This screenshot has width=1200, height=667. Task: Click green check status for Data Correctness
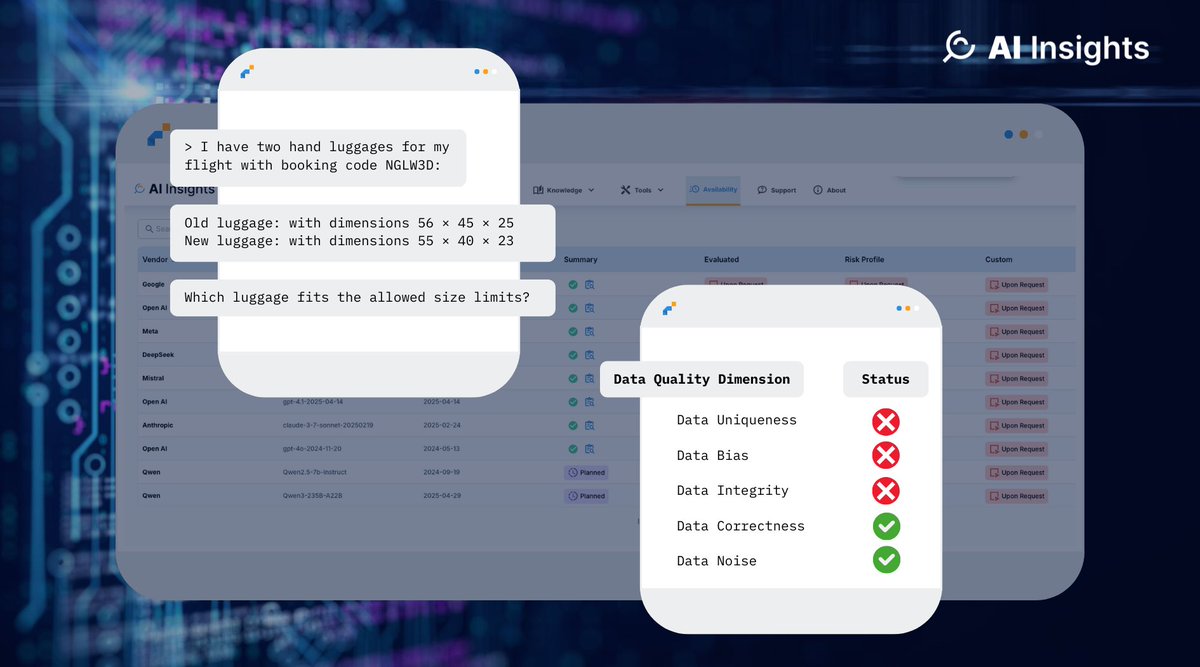(886, 526)
